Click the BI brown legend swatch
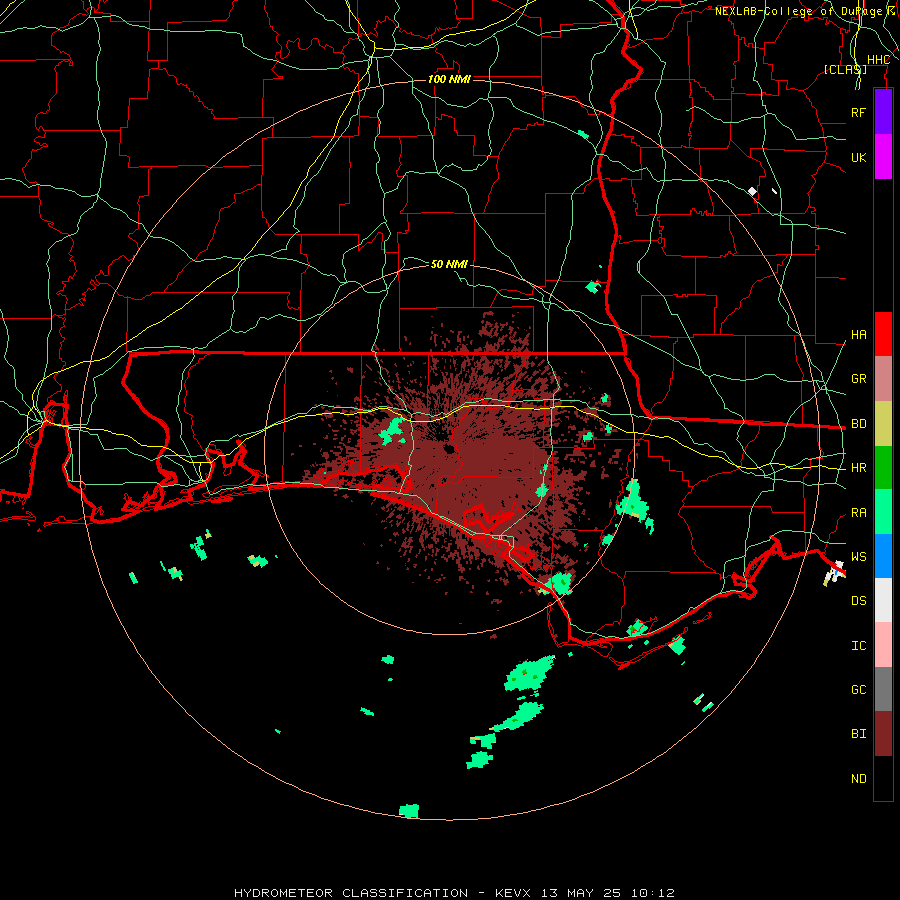The height and width of the screenshot is (900, 900). [883, 734]
